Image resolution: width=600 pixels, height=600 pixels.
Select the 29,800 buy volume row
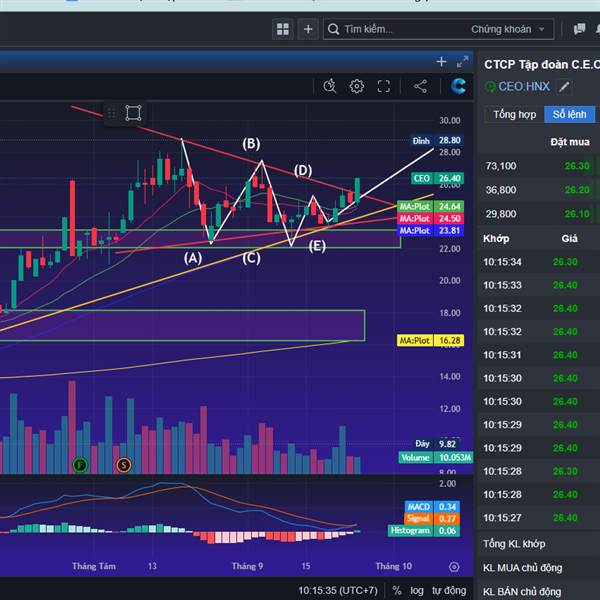tap(539, 214)
